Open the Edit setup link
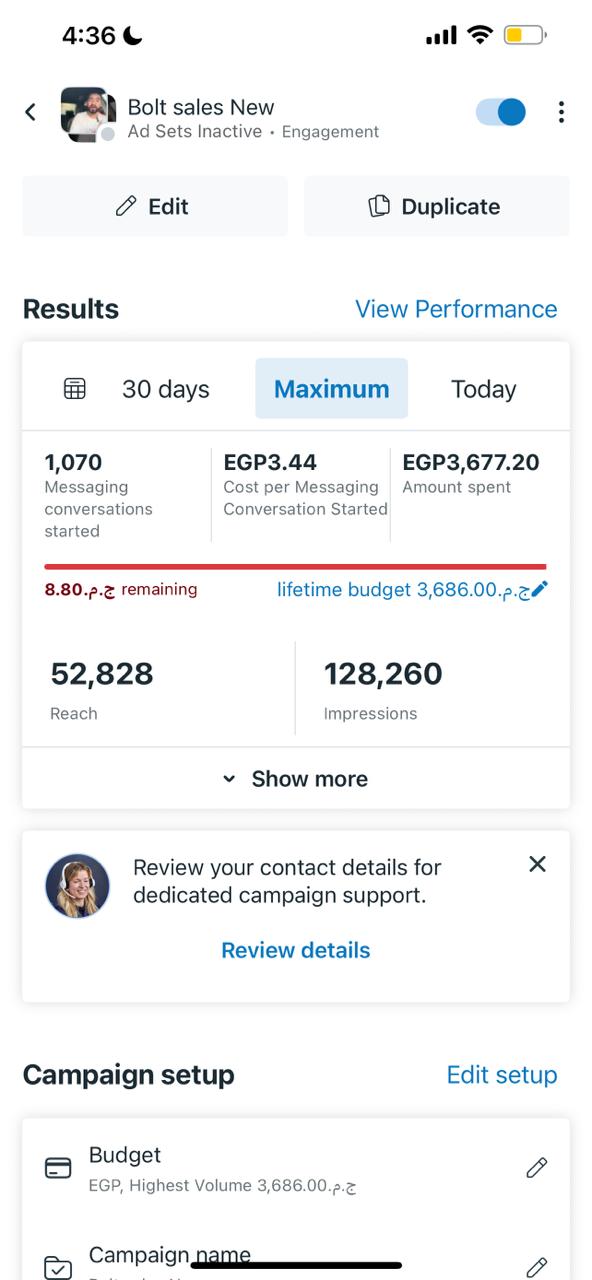Viewport: 592px width, 1280px height. click(502, 1075)
